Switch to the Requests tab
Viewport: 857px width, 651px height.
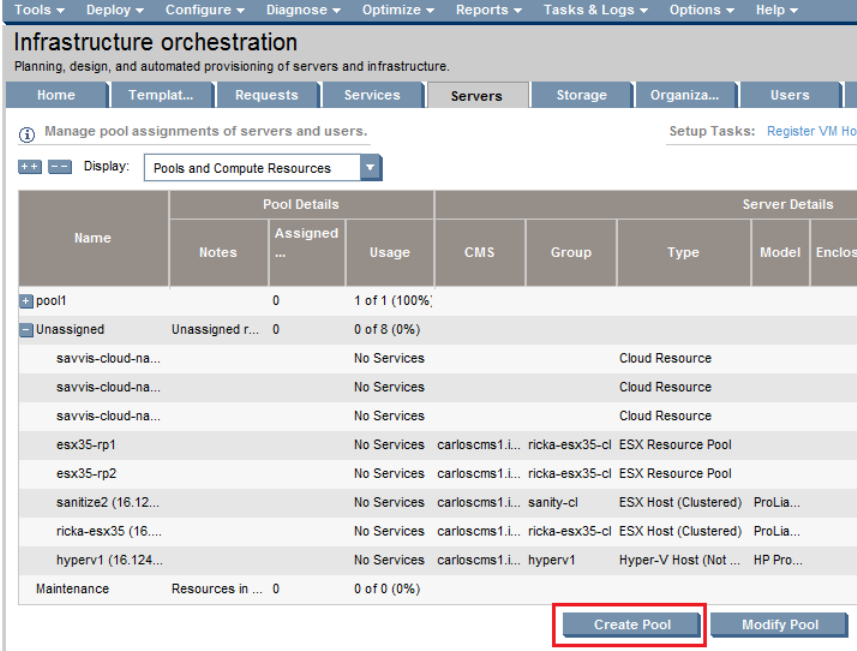pos(266,96)
